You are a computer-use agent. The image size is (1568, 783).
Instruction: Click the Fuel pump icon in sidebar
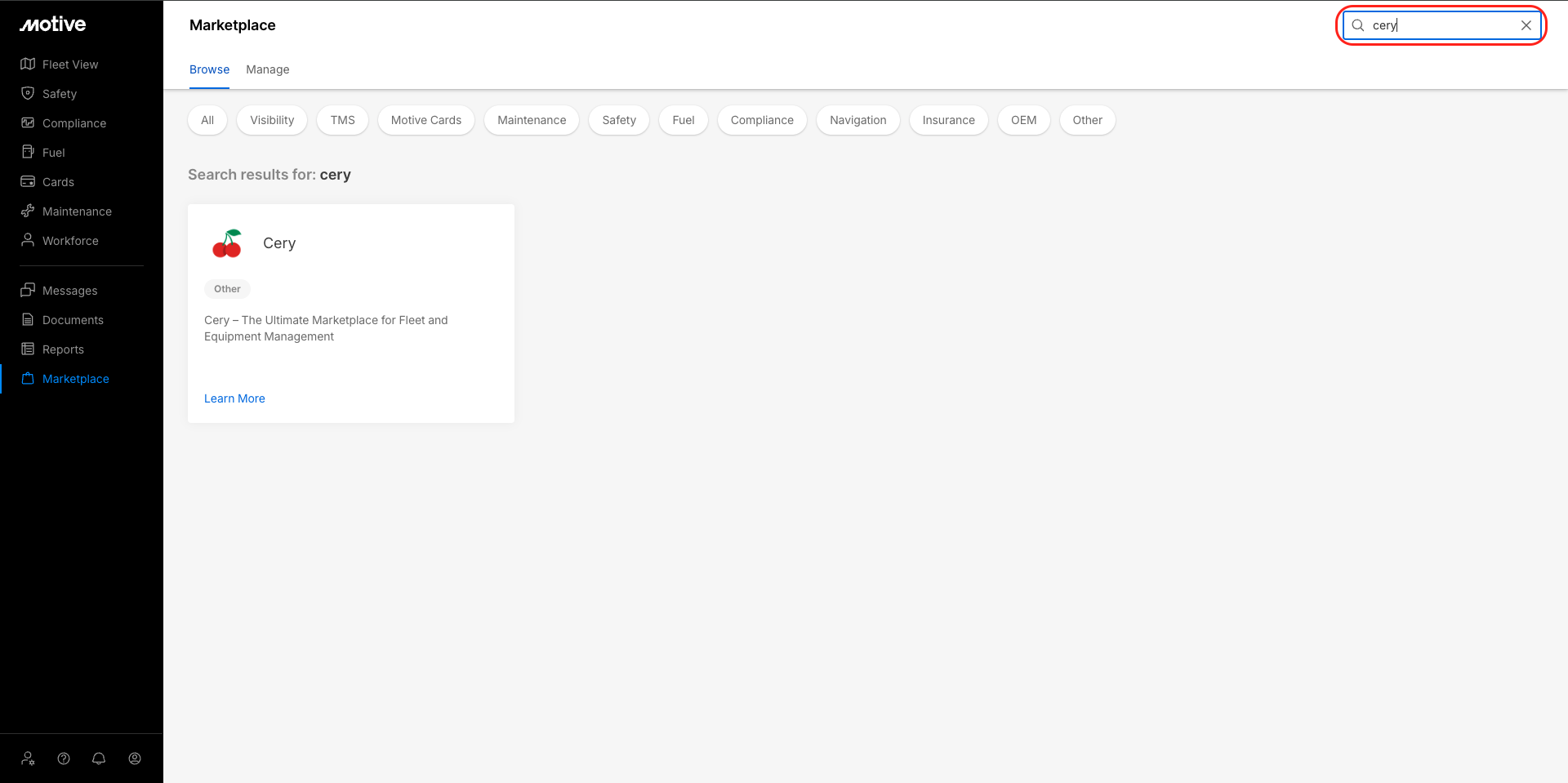click(28, 152)
